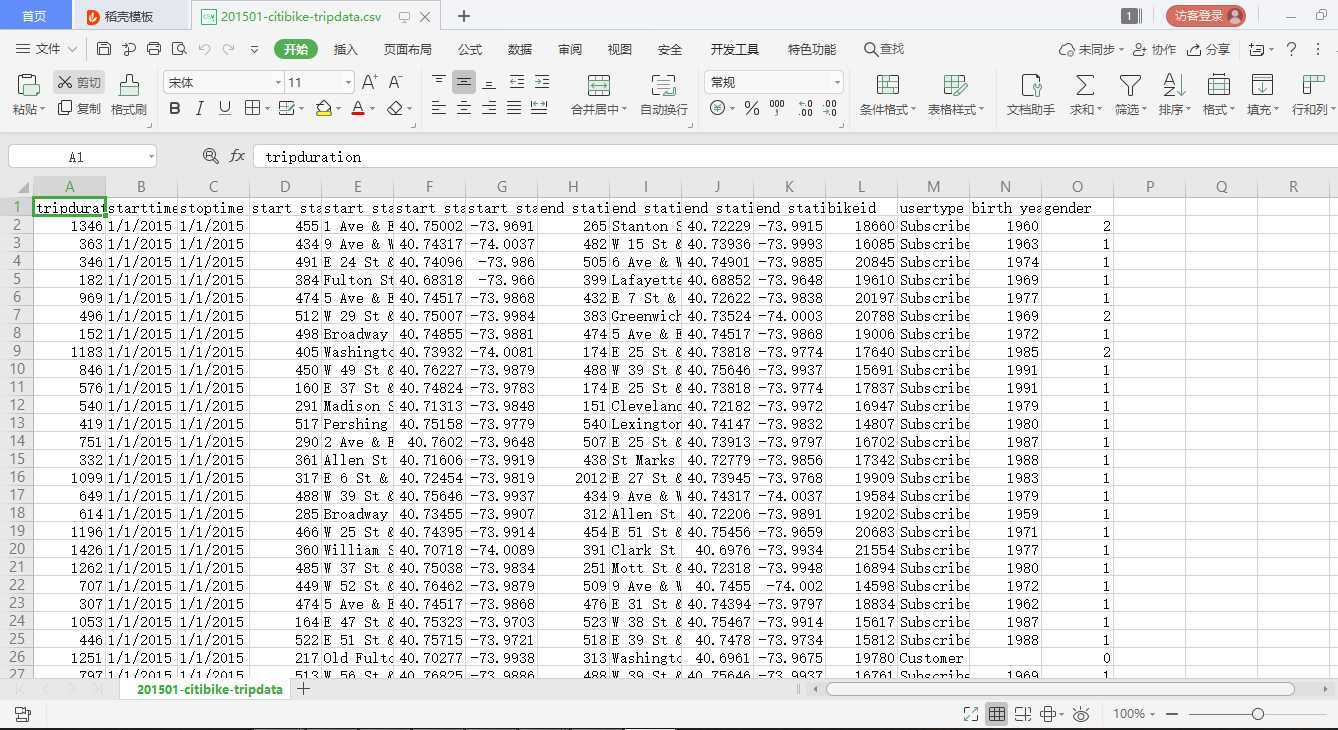Increase font size with the A+ icon
The height and width of the screenshot is (730, 1338).
369,82
